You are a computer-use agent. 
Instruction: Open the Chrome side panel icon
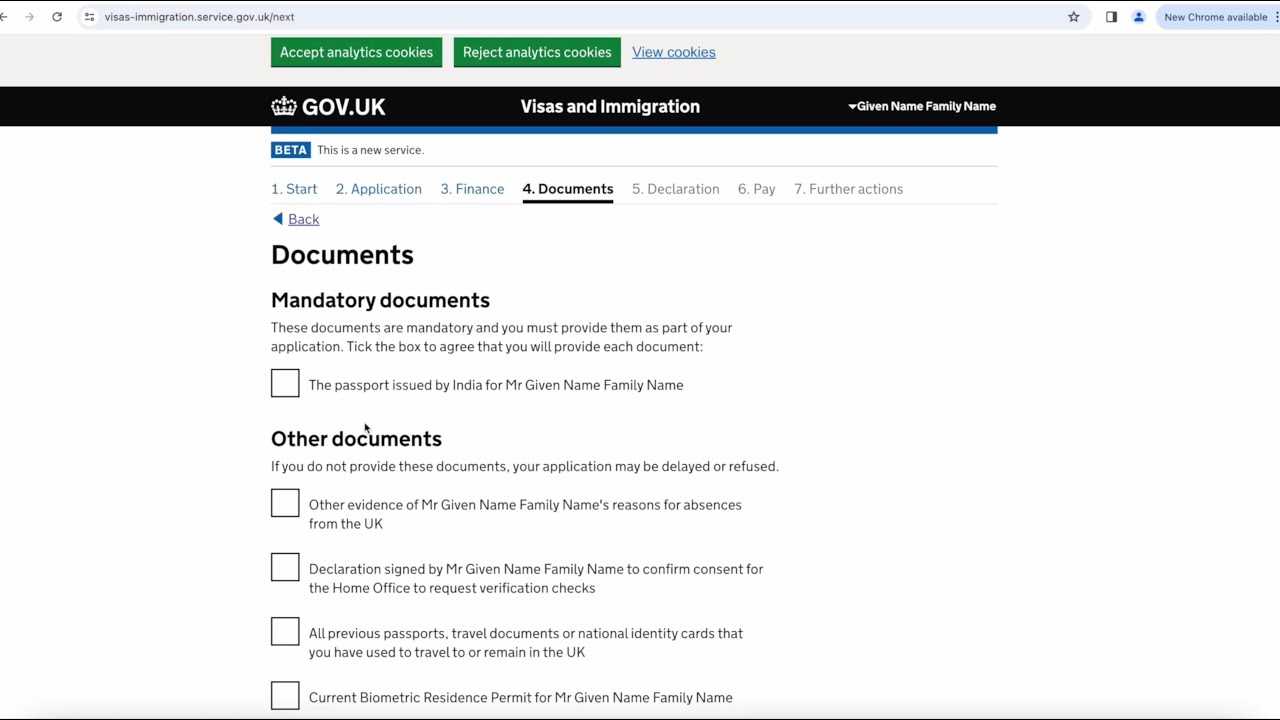[1111, 17]
